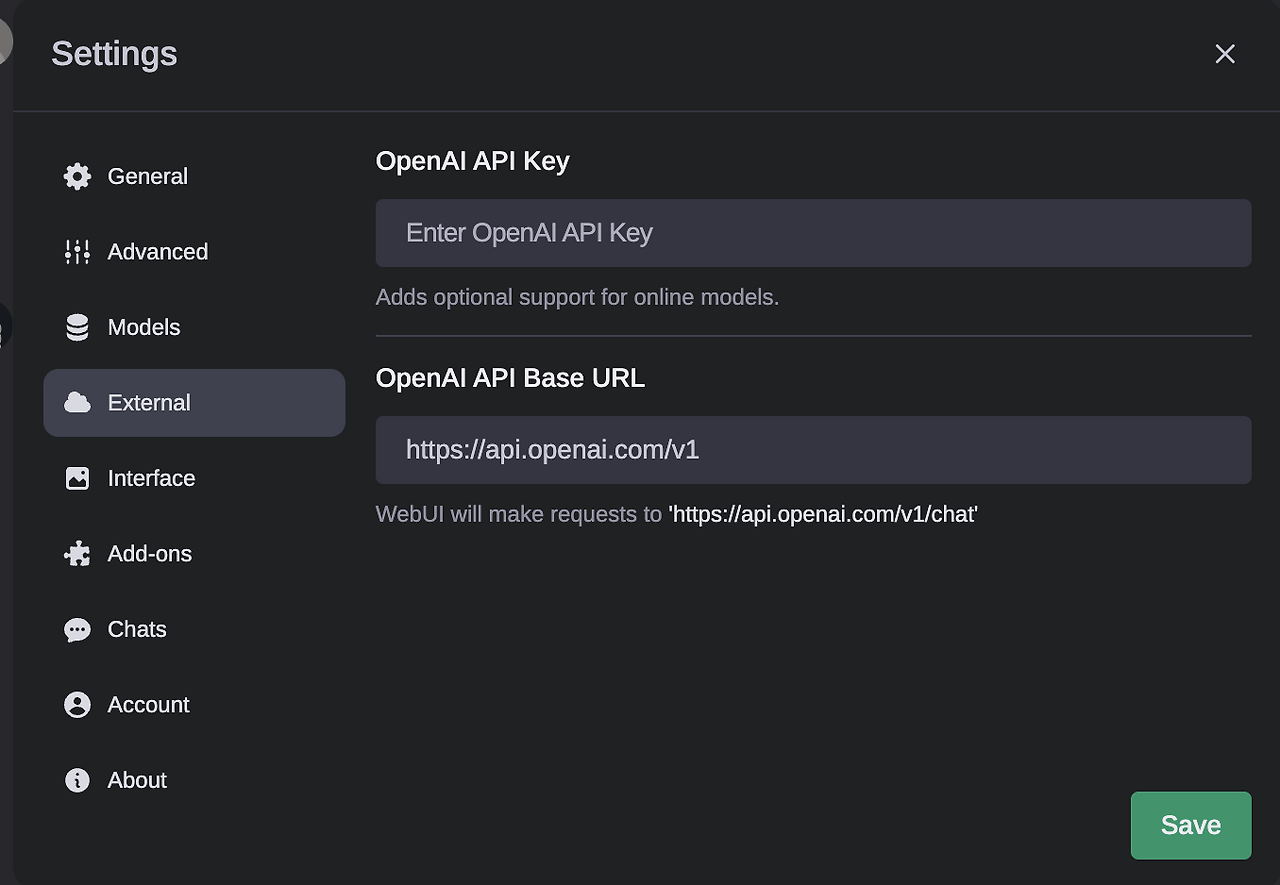Open the Chats settings tab

(137, 630)
